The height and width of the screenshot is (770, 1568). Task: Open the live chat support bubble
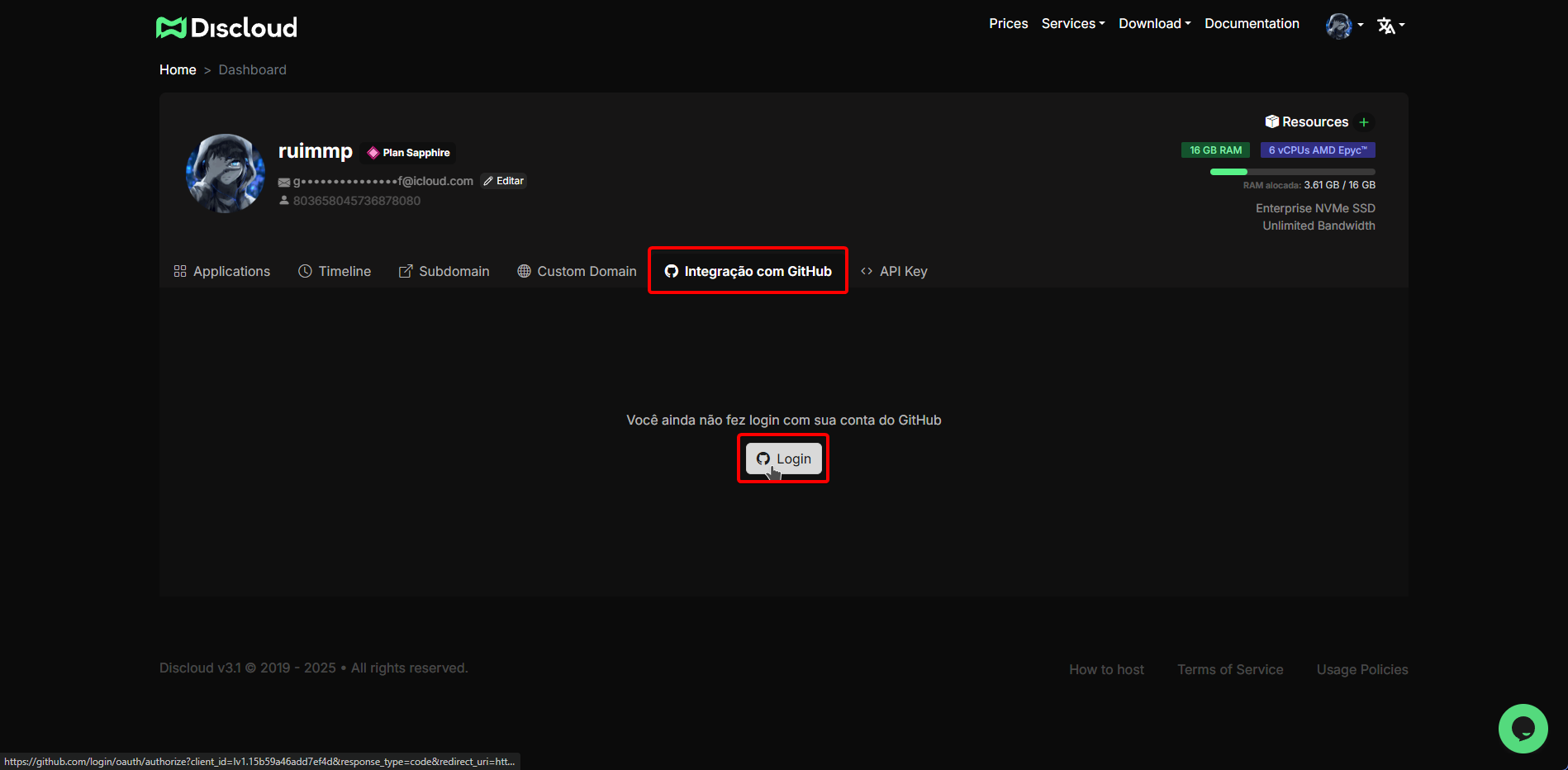(1523, 728)
